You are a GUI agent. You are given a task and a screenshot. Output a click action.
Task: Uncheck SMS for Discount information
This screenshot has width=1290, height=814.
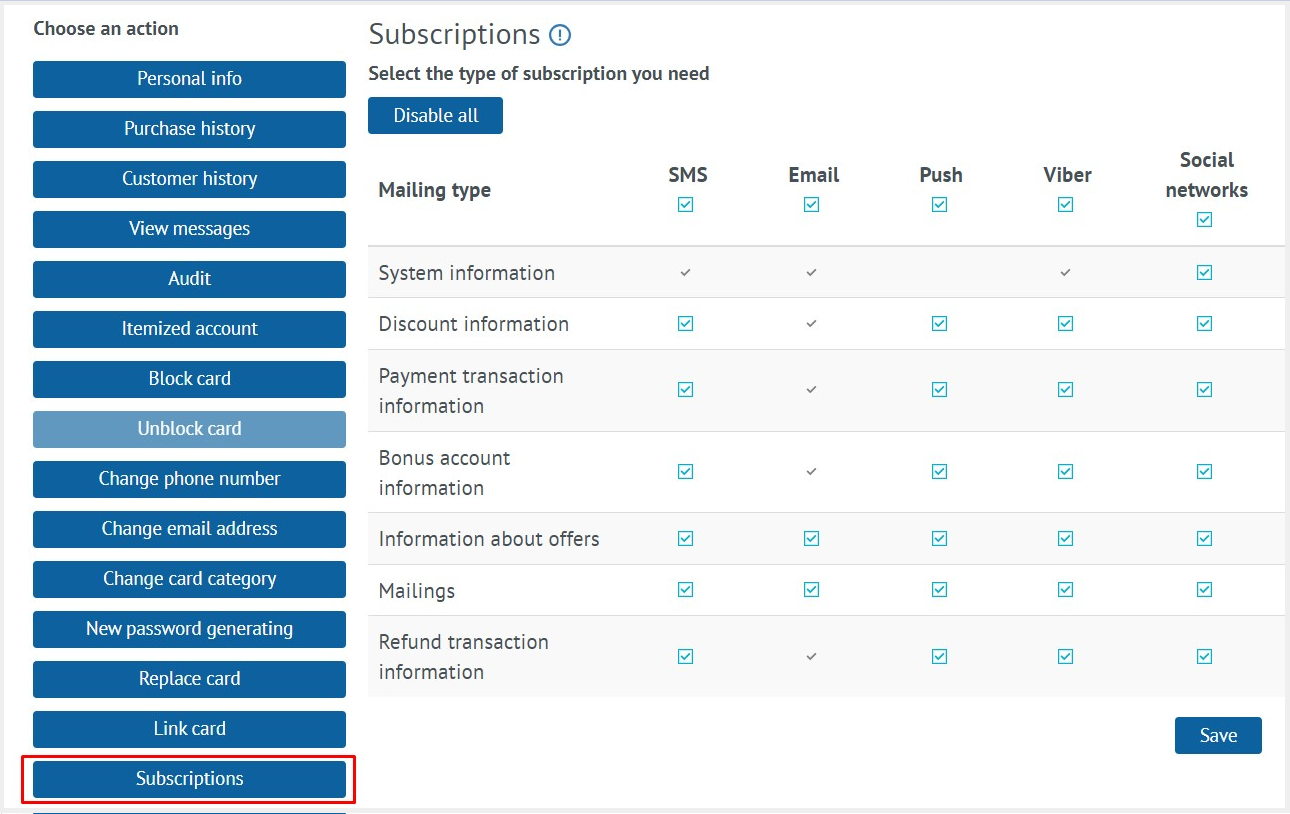(x=685, y=323)
